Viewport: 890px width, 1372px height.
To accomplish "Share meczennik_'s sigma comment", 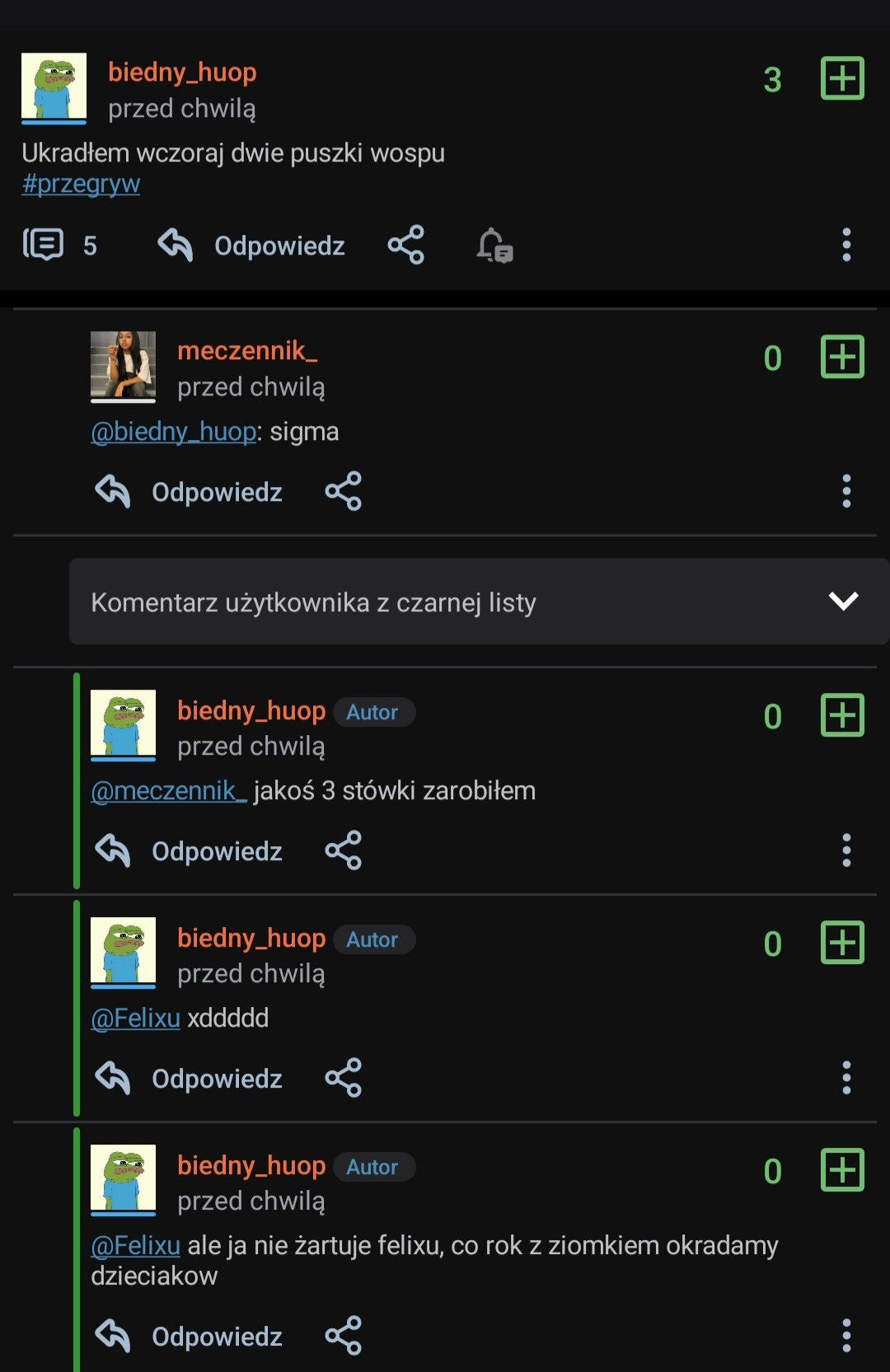I will point(343,491).
